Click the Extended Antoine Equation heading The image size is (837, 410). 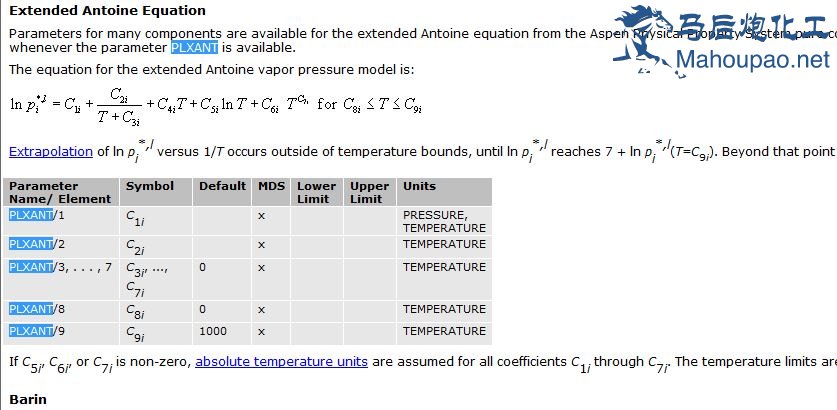coord(107,11)
